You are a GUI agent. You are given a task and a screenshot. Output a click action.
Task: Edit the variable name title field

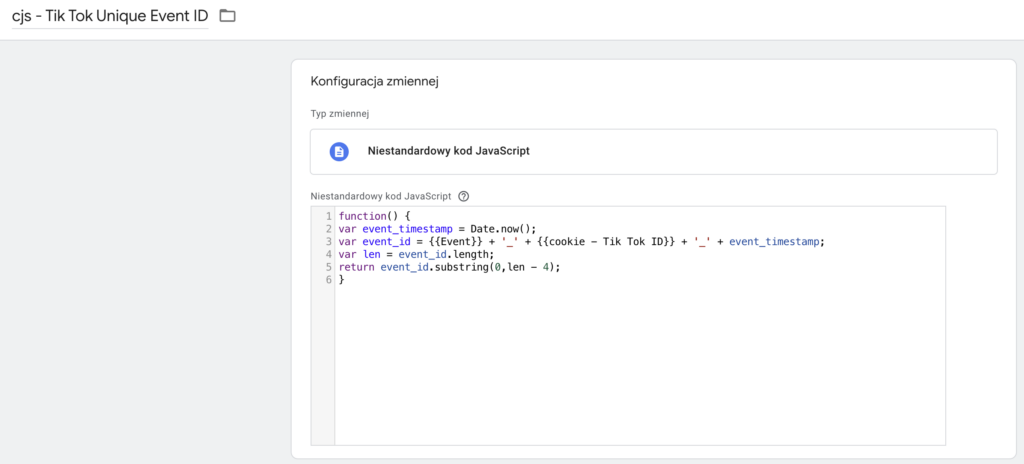click(x=110, y=16)
